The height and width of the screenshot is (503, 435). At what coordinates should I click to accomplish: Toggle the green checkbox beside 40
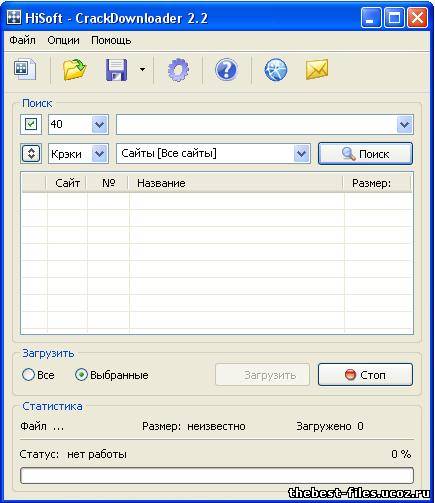[31, 124]
